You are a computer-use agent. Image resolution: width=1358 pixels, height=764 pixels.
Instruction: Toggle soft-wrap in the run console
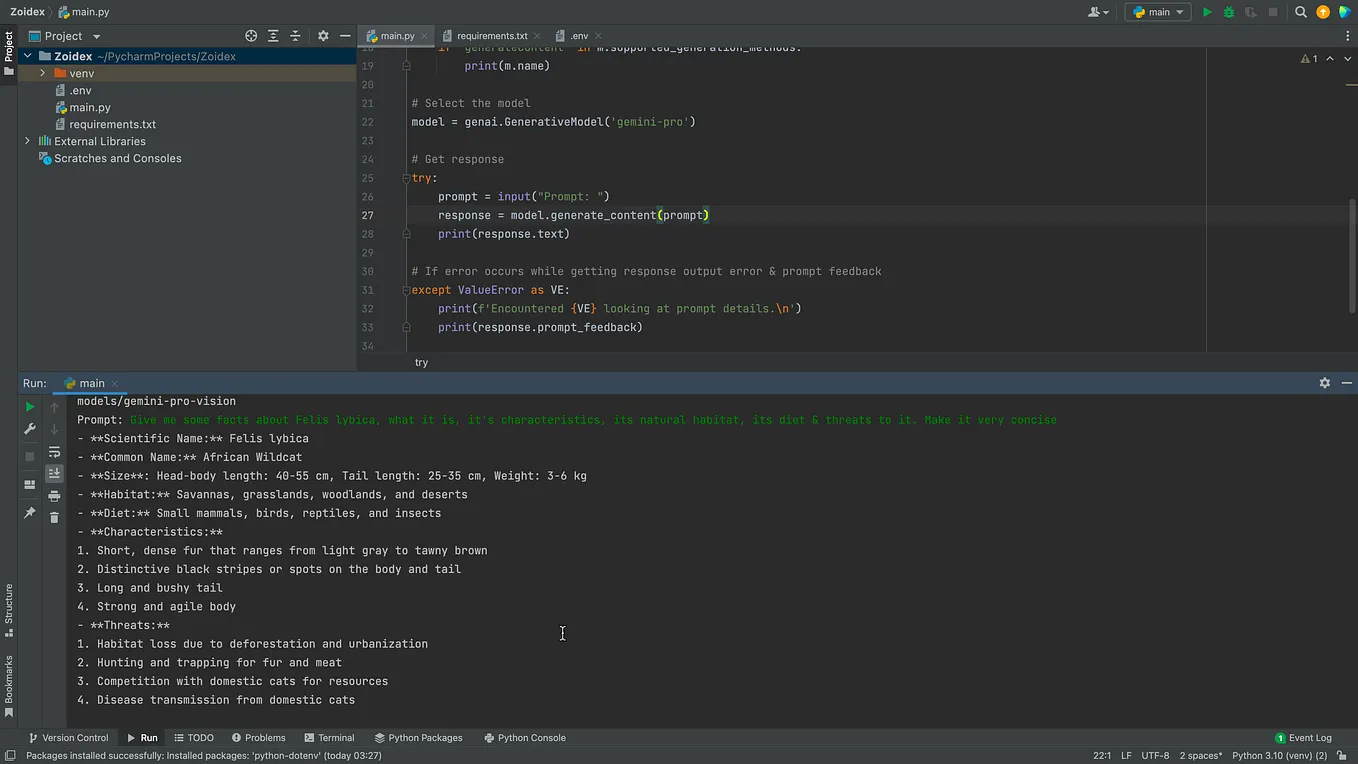tap(54, 452)
